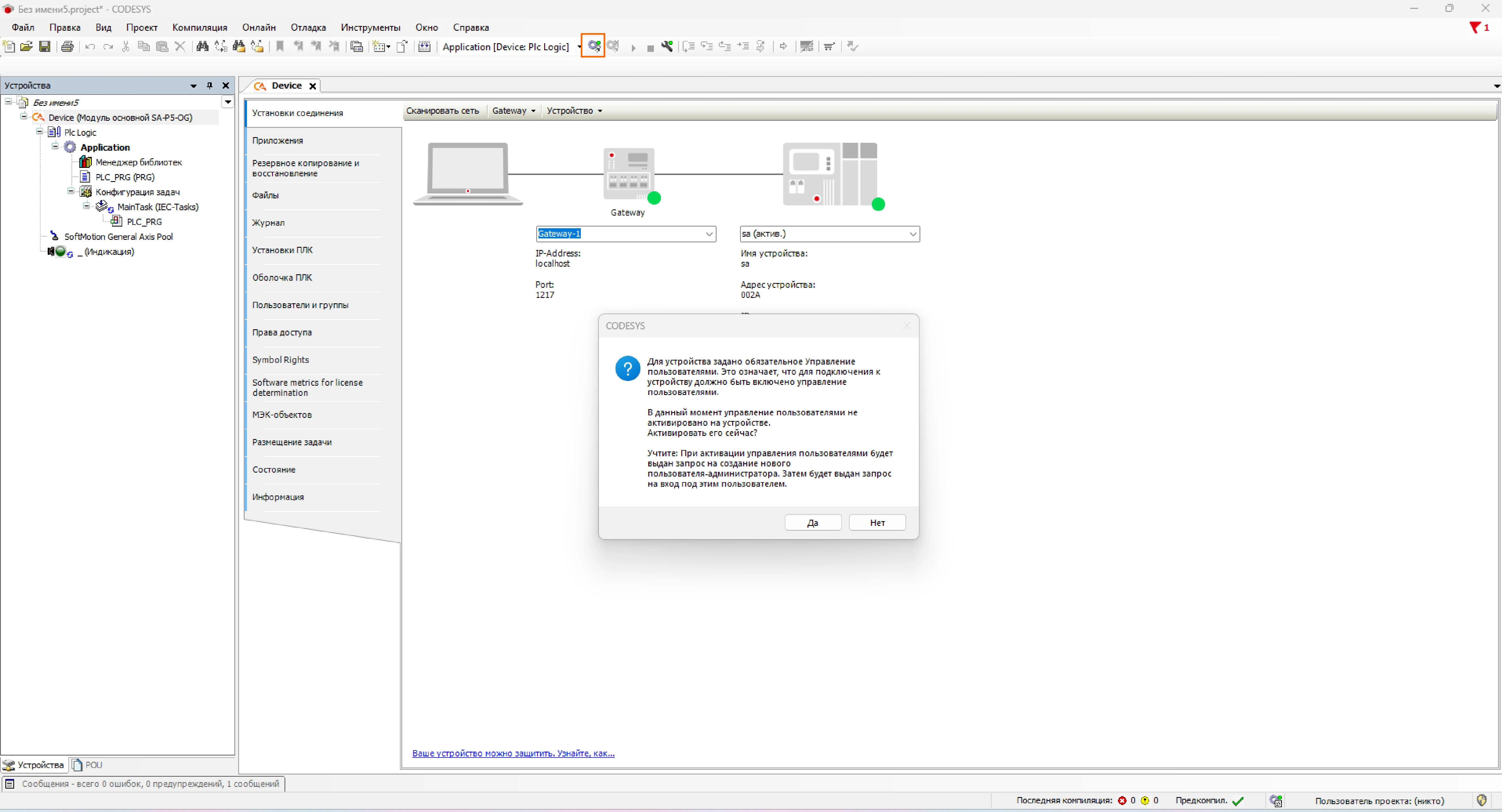Click the security shield icon in the status bar
This screenshot has width=1502, height=812.
1482,800
